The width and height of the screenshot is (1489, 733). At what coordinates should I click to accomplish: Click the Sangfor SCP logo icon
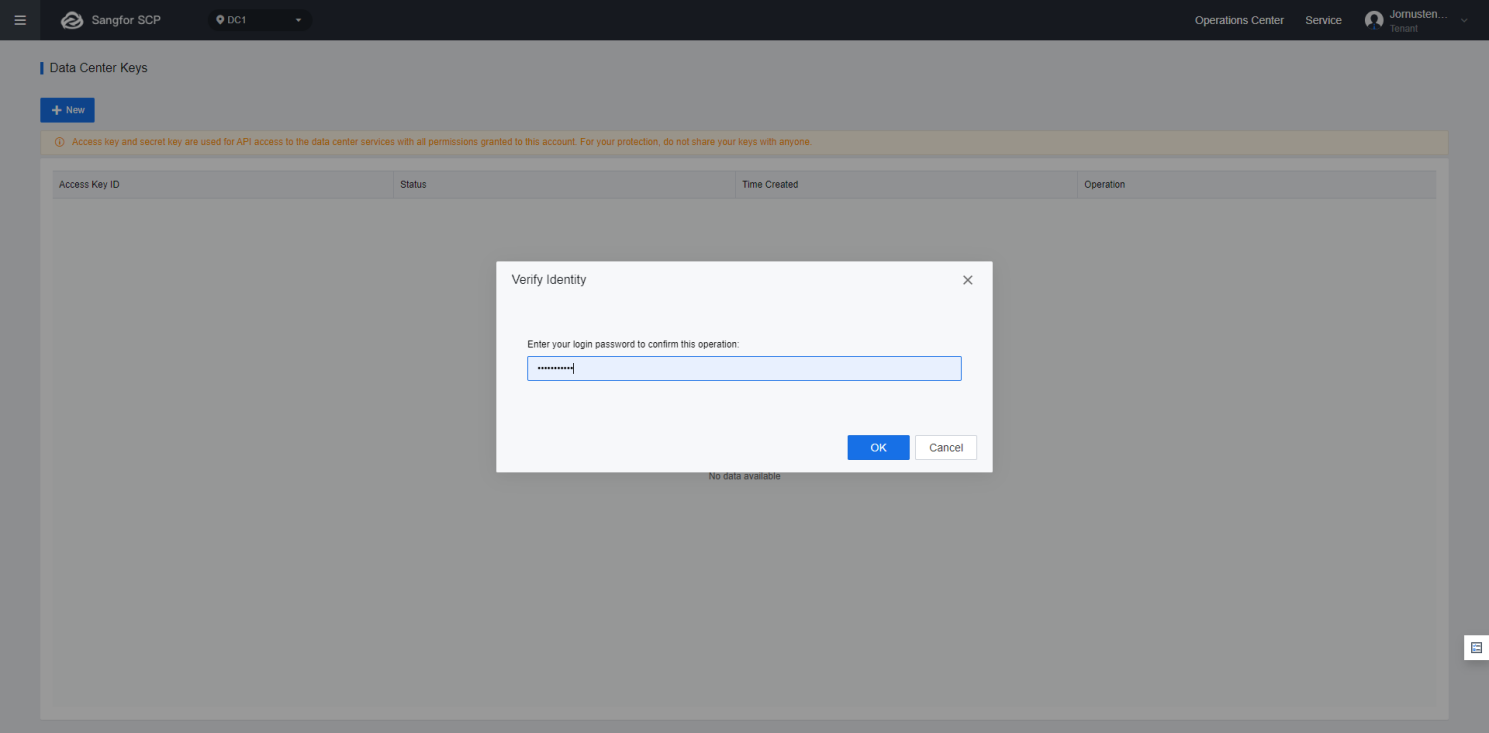(x=72, y=20)
